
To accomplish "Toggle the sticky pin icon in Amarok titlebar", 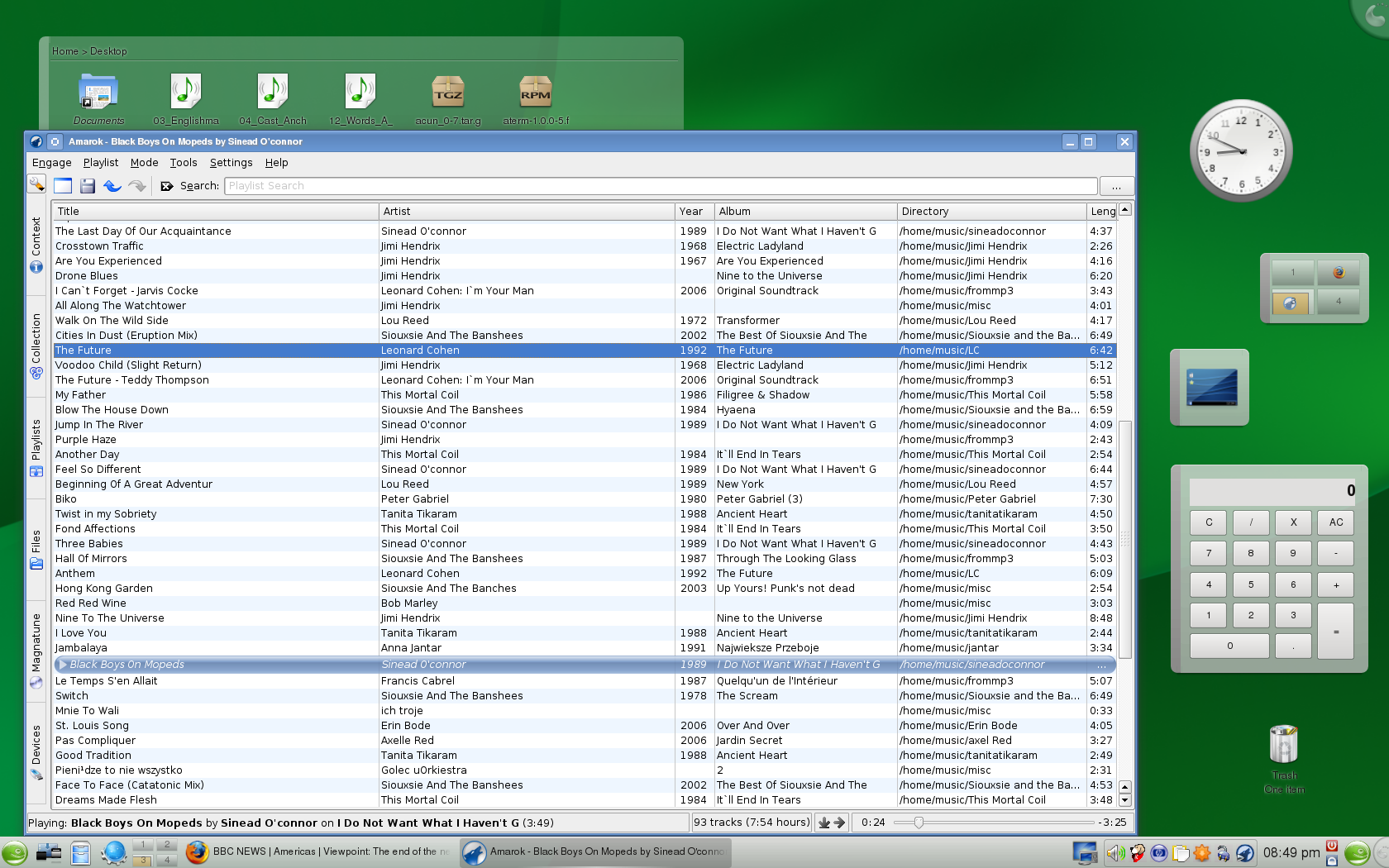I will point(55,141).
